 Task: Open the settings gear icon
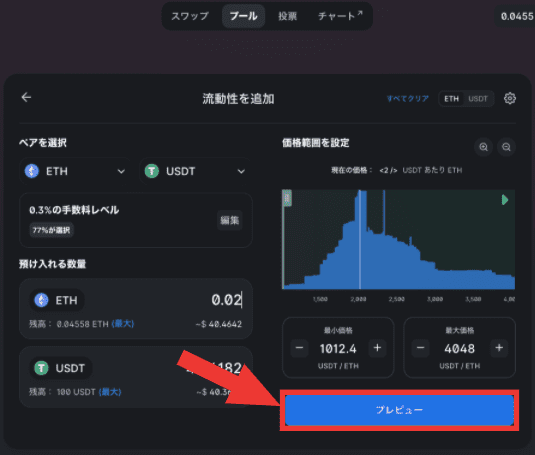coord(510,98)
